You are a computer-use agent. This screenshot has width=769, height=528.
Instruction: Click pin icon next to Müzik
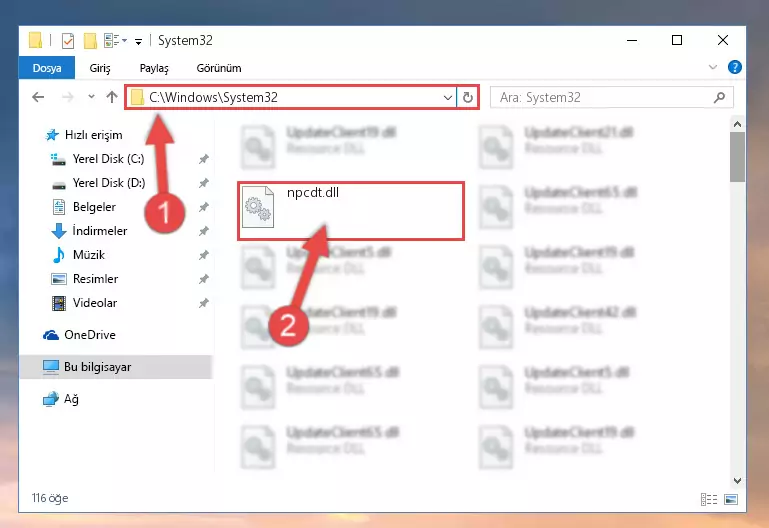click(204, 255)
